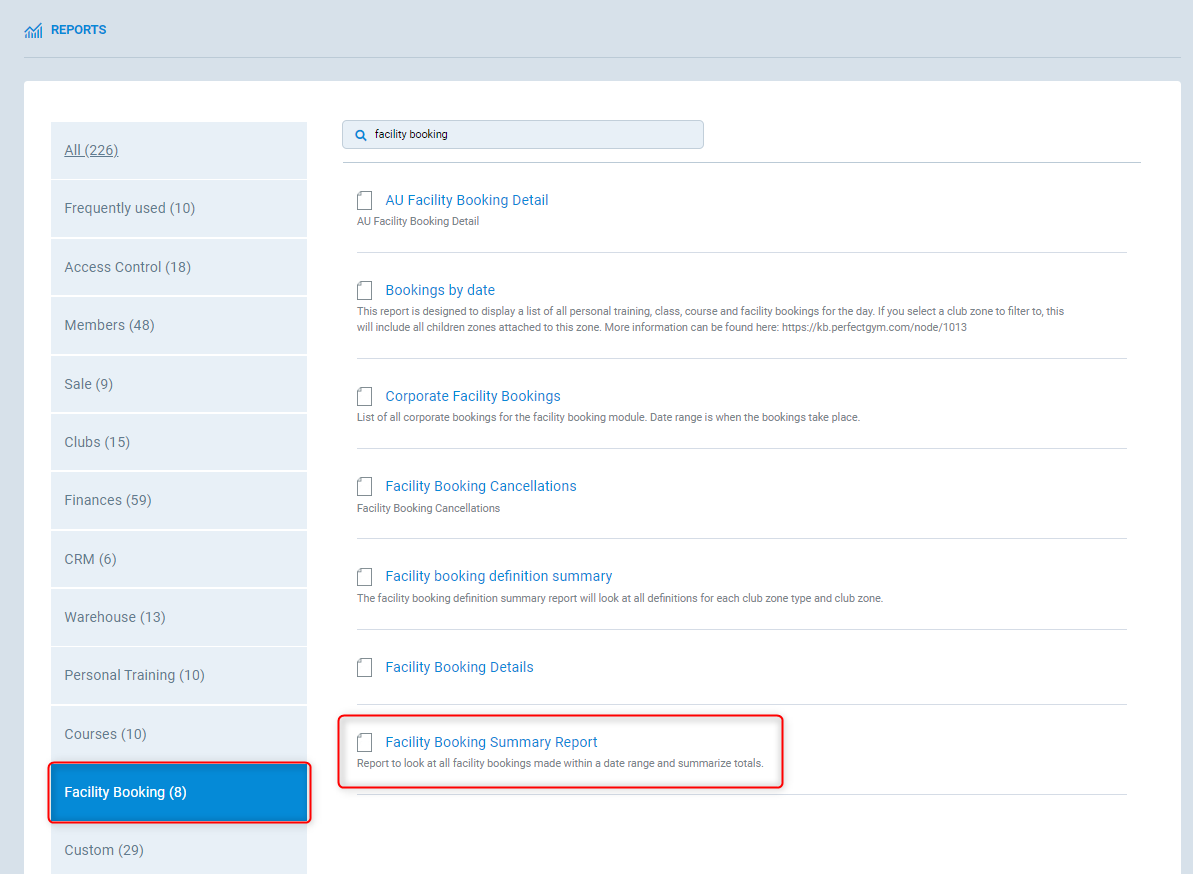This screenshot has height=874, width=1193.
Task: Open Facility Booking Summary Report link
Action: point(491,742)
